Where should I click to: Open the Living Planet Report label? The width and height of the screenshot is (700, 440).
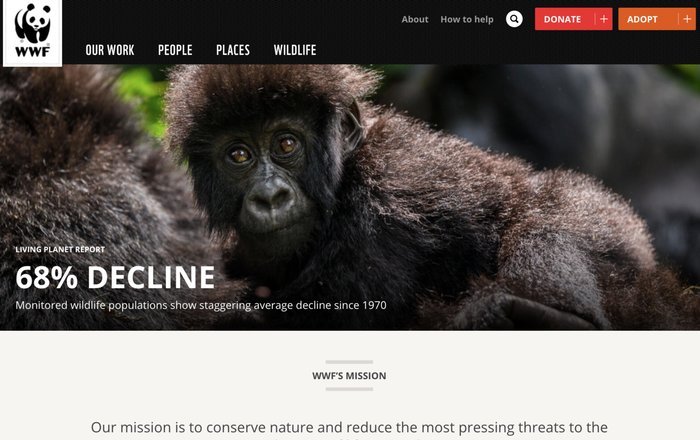(60, 249)
